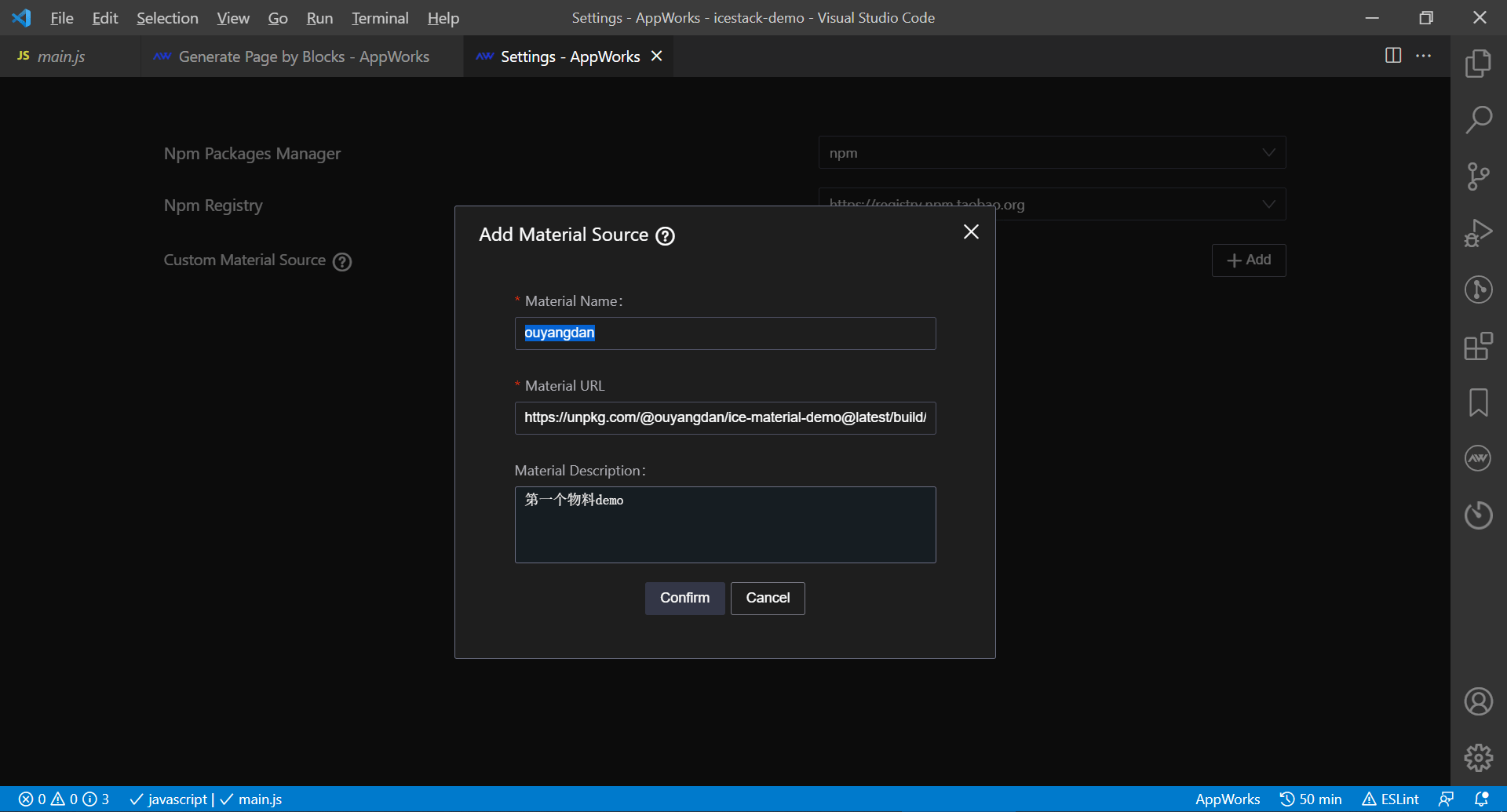
Task: Click the Material URL input field
Action: tap(724, 417)
